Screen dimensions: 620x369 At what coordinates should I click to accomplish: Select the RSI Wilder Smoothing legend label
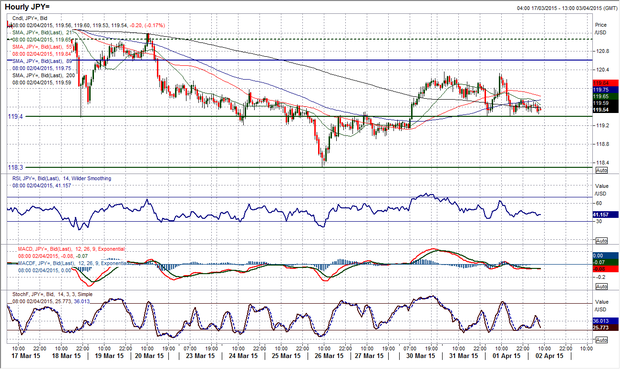(x=61, y=179)
